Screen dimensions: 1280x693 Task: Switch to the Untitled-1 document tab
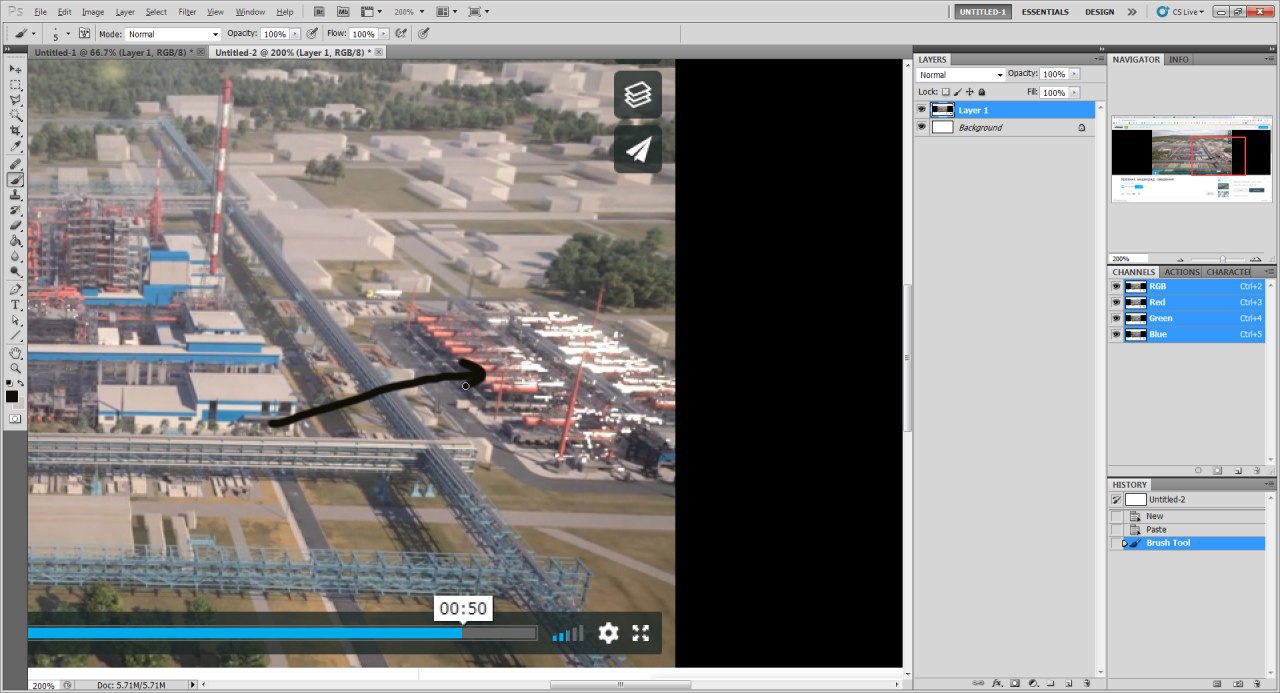click(118, 52)
